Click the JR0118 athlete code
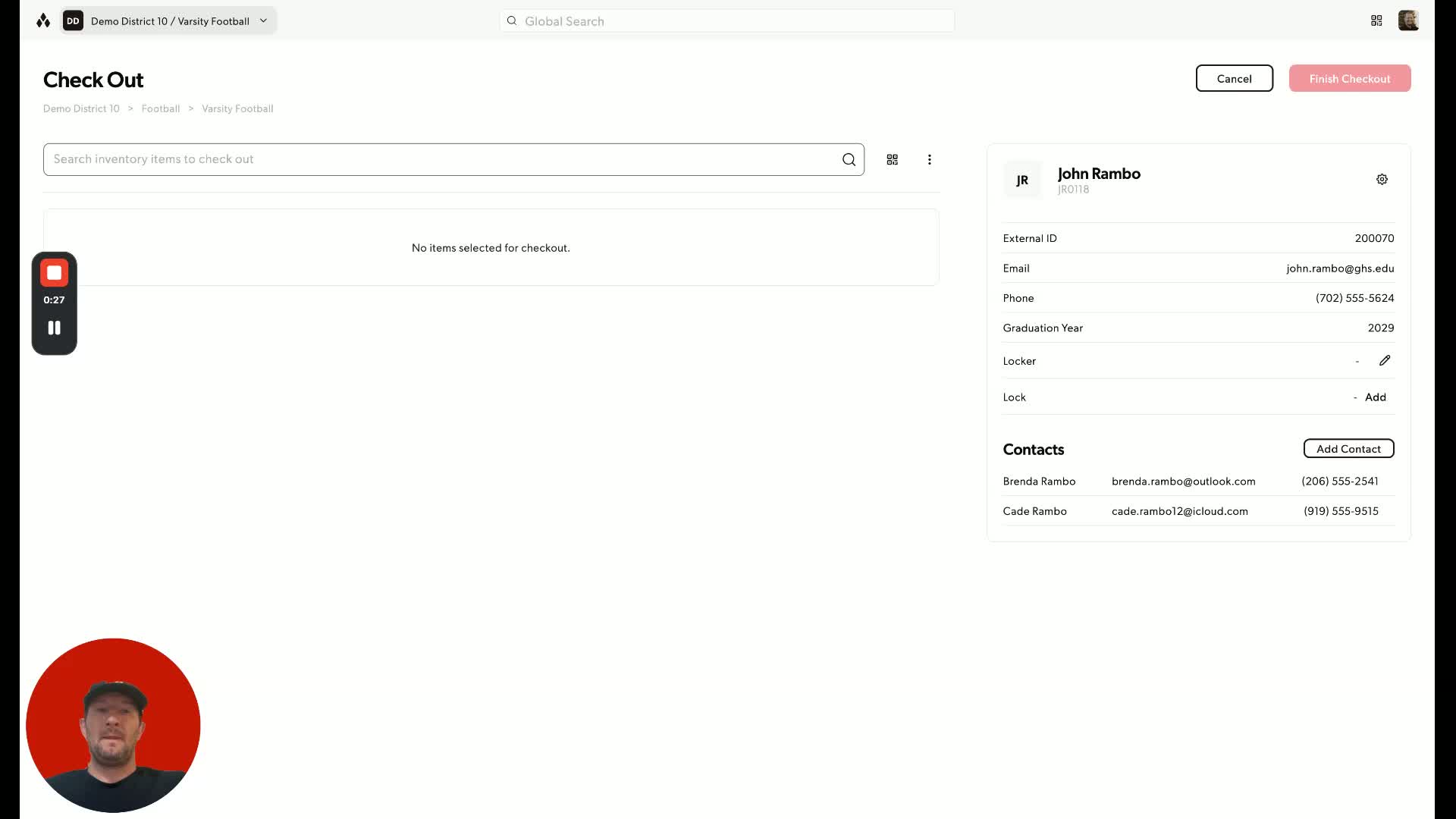The height and width of the screenshot is (819, 1456). [1073, 190]
